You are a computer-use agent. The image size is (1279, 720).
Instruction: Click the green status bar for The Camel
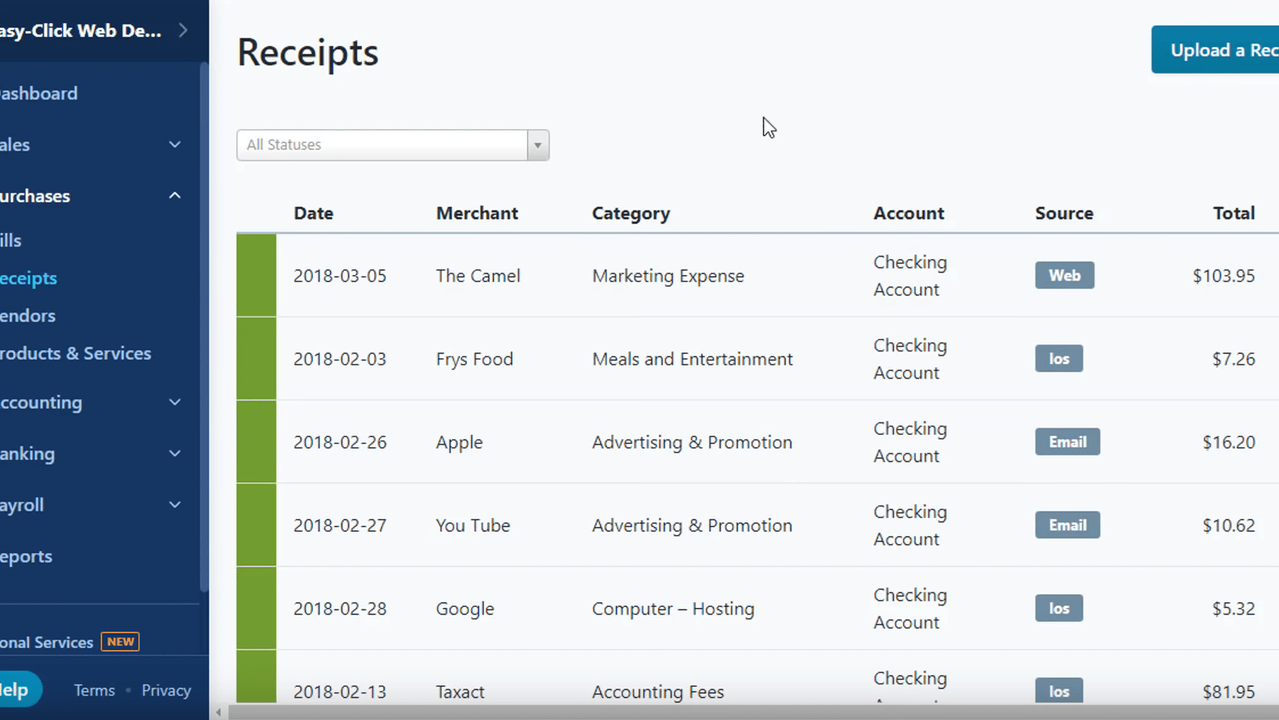(256, 275)
